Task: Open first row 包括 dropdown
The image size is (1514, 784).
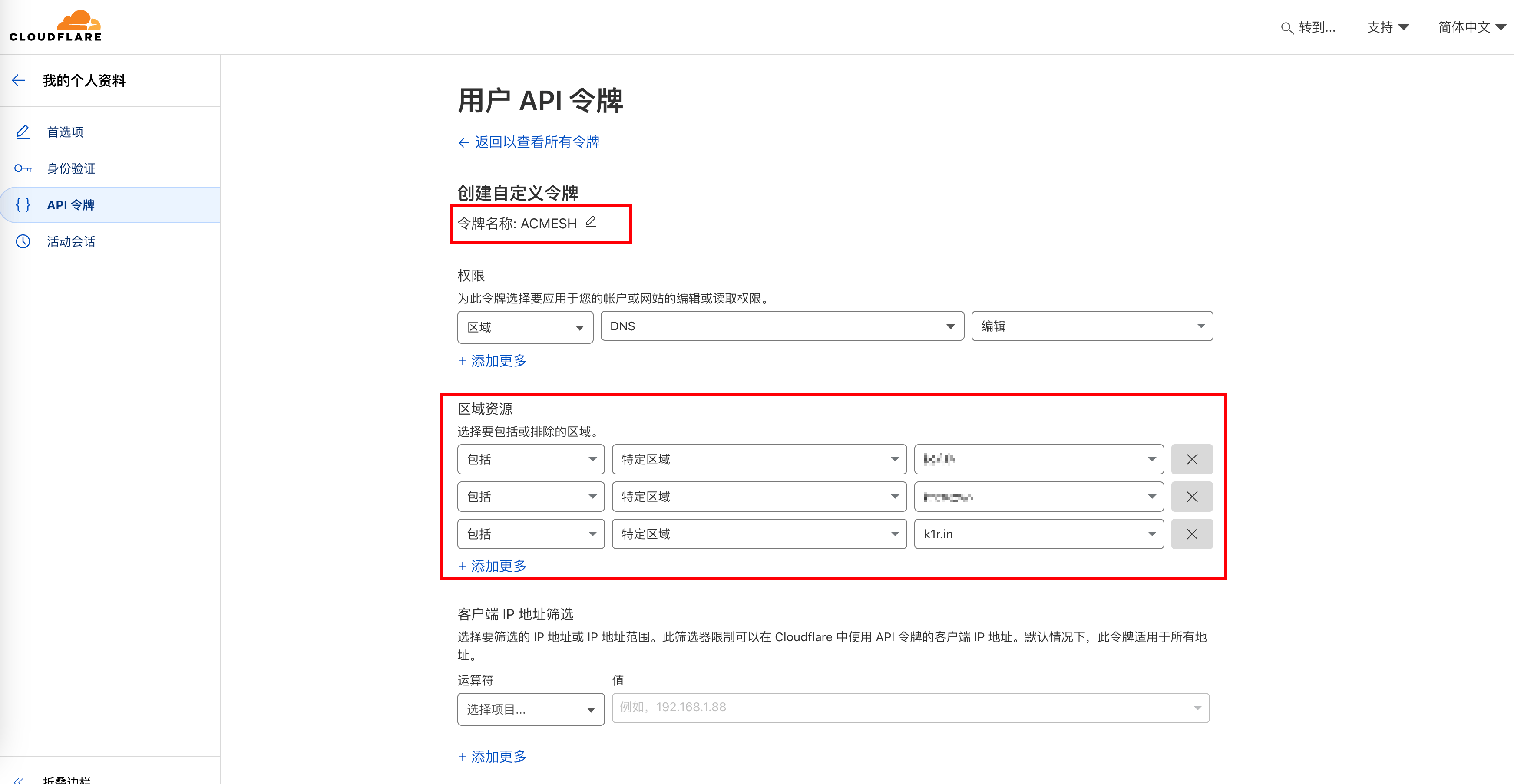Action: coord(531,459)
